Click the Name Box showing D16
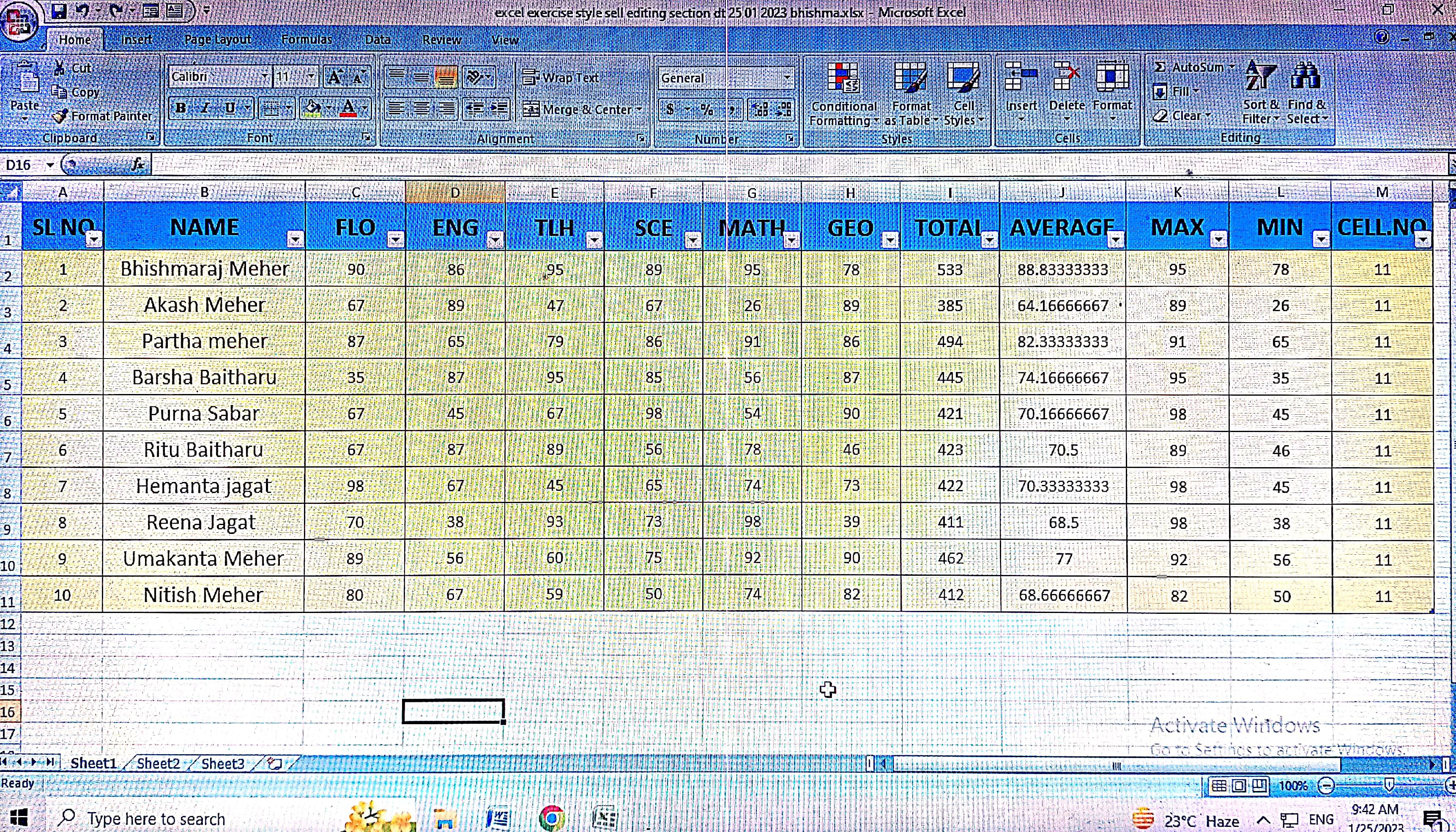This screenshot has height=832, width=1456. pyautogui.click(x=23, y=165)
